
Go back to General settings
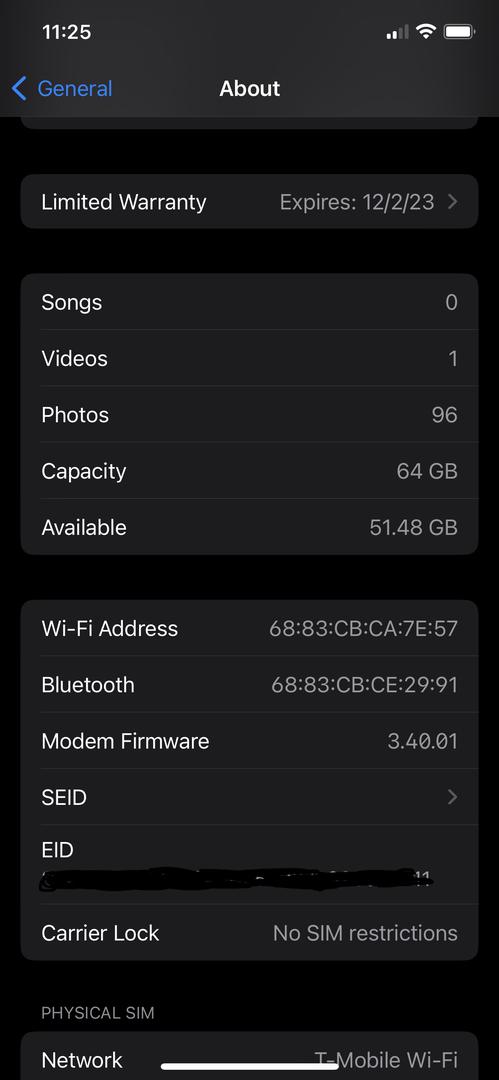tap(62, 89)
